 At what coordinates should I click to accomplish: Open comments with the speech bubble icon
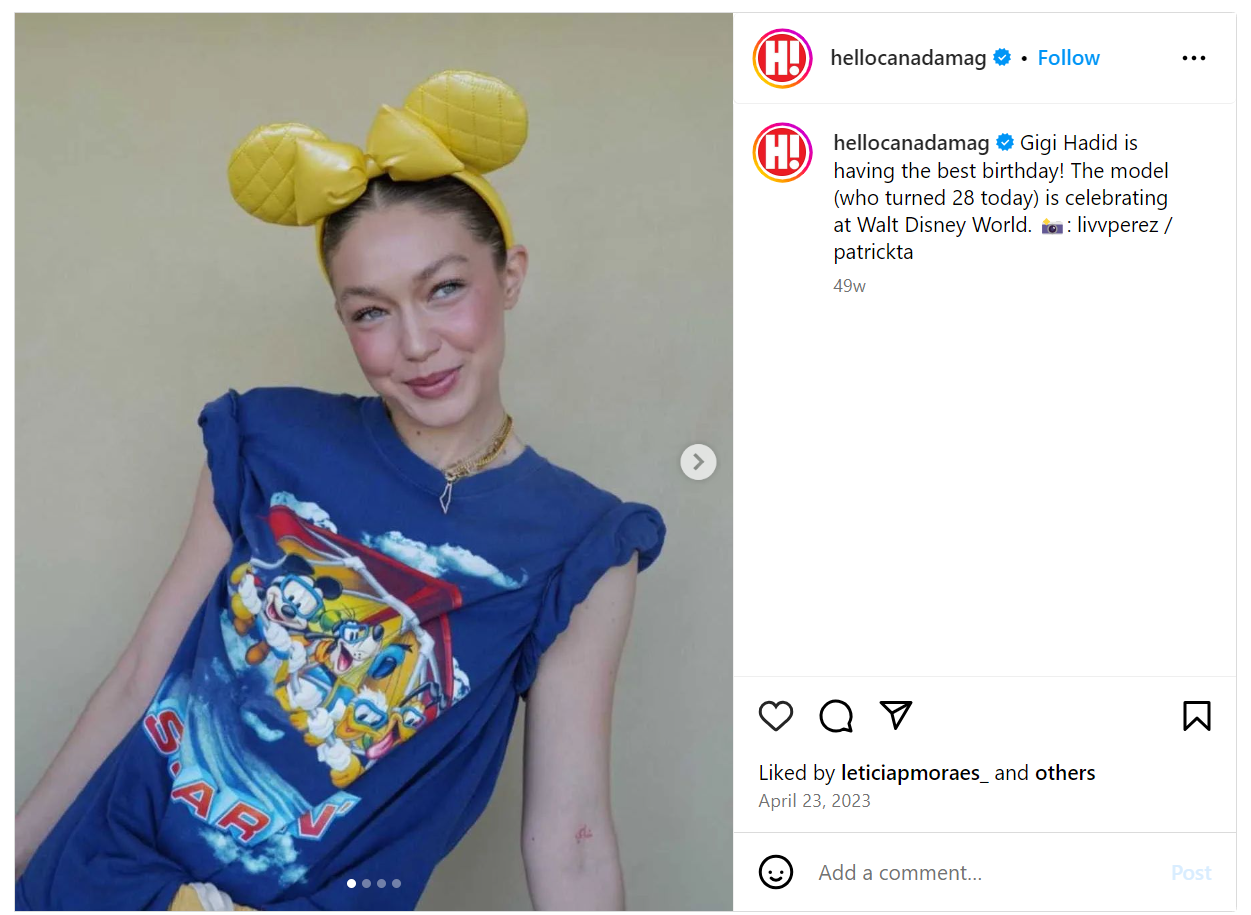point(836,716)
